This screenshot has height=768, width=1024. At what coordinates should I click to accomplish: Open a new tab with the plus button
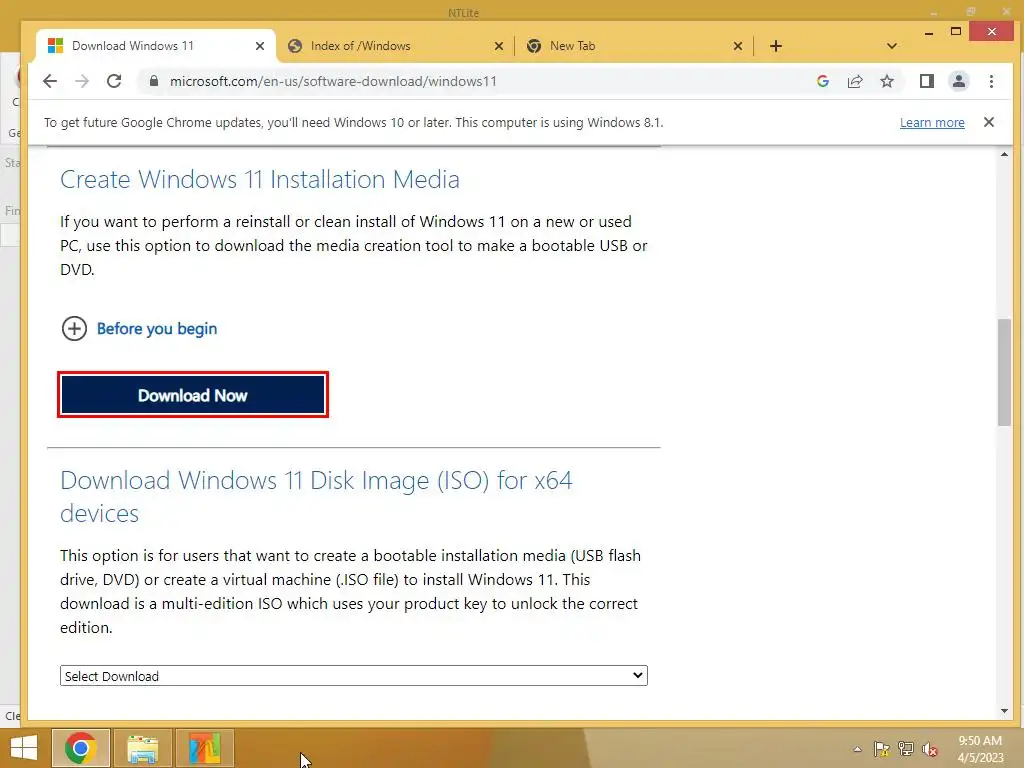pyautogui.click(x=776, y=46)
